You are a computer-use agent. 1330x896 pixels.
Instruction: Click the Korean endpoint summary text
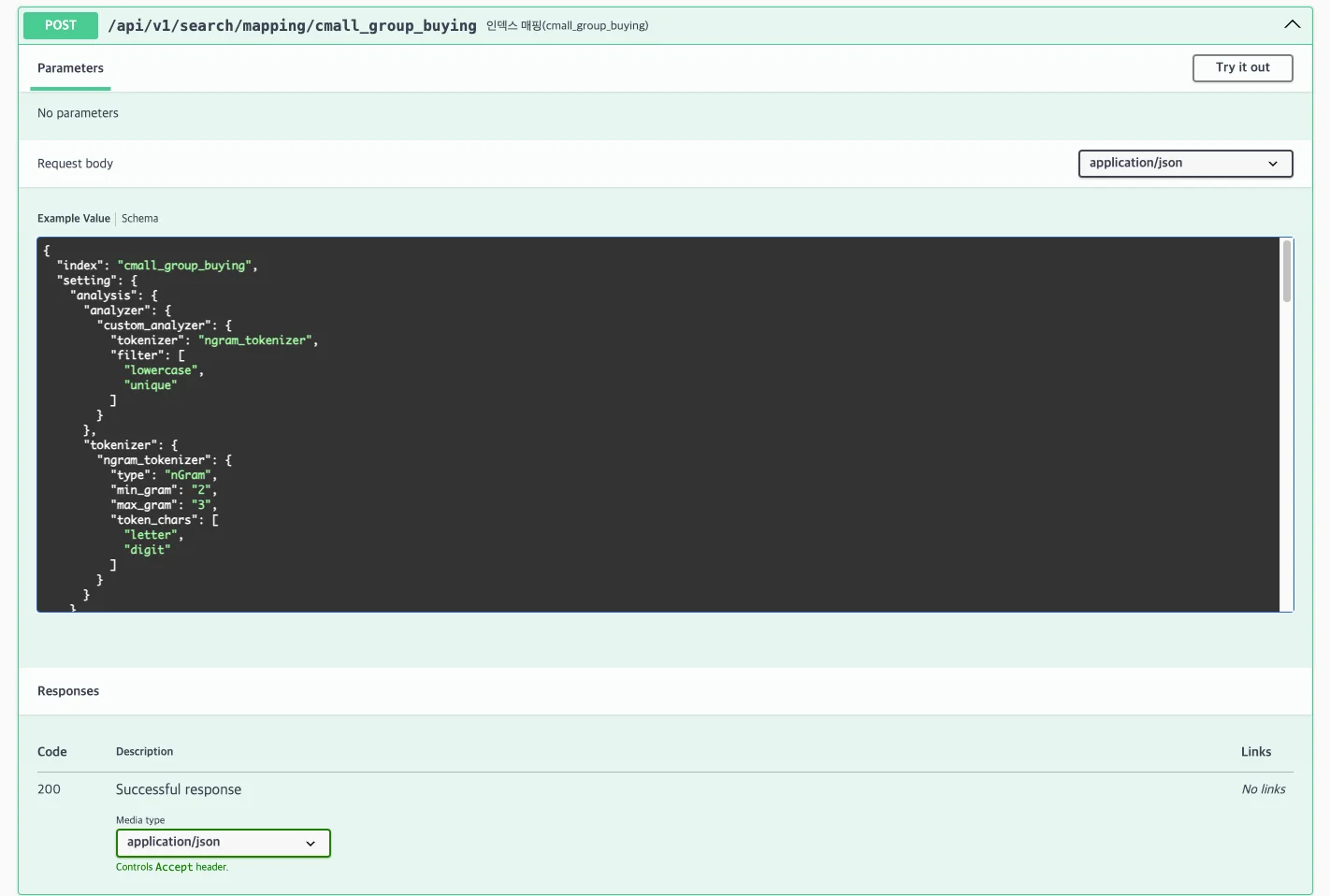tap(567, 26)
